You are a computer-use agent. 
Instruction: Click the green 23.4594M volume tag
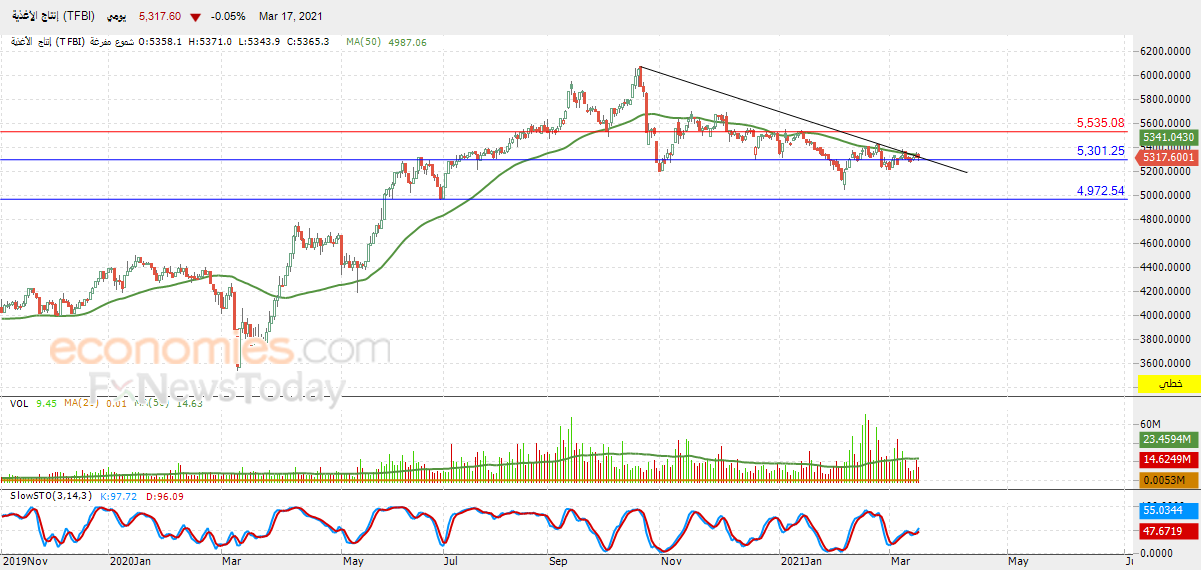tap(1168, 439)
